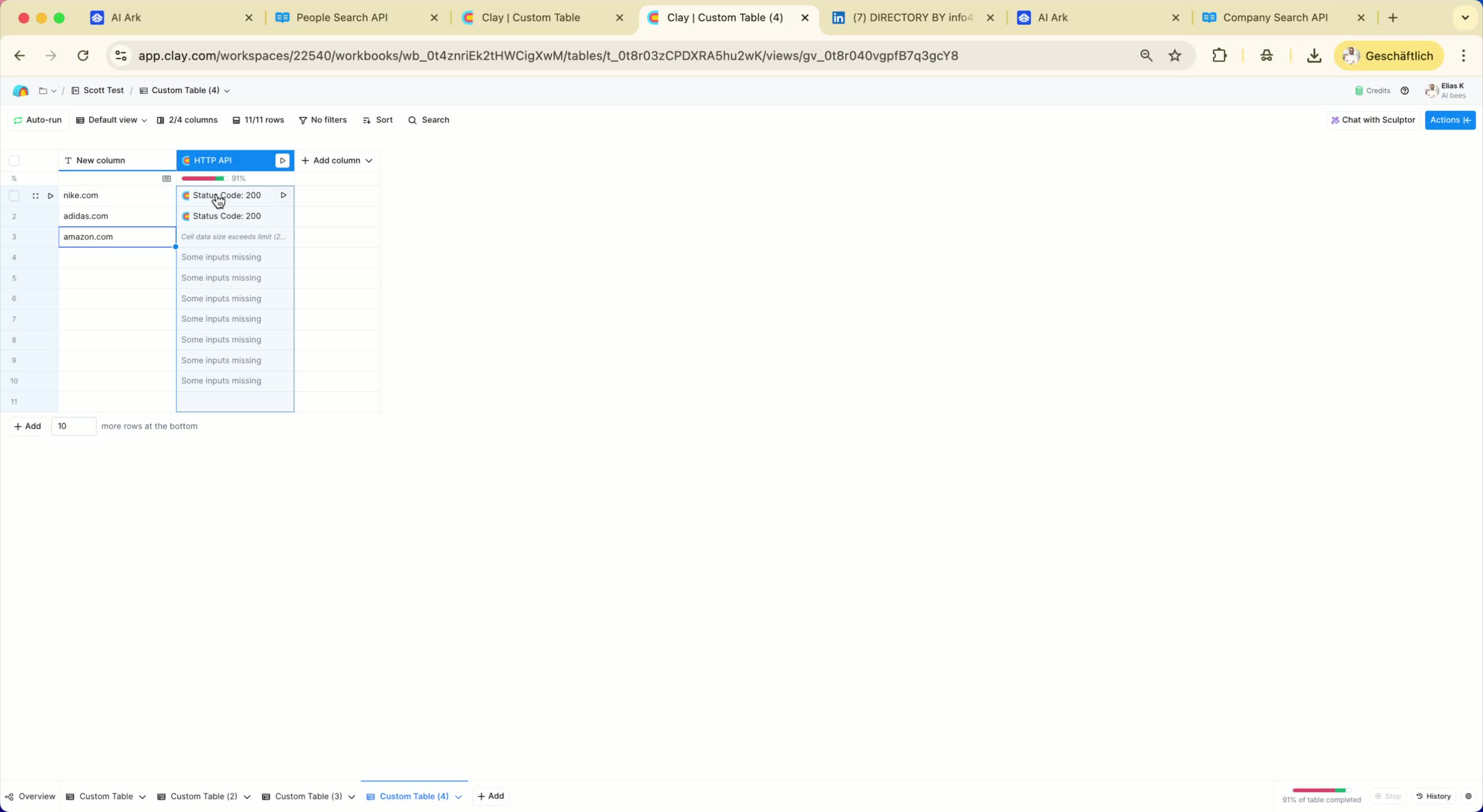Switch to the Custom Table (2) tab
1483x812 pixels.
(203, 796)
